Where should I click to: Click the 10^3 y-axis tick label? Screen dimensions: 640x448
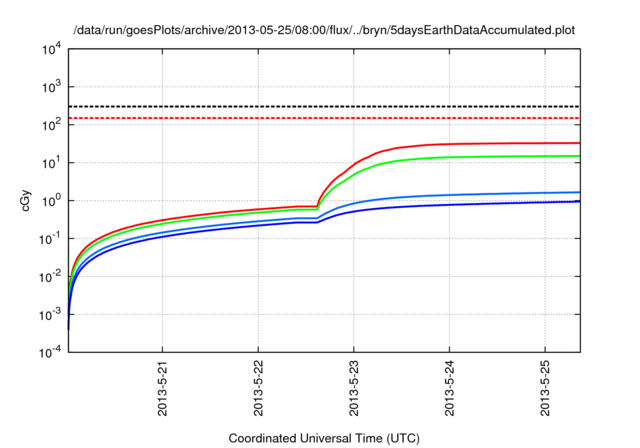[51, 87]
